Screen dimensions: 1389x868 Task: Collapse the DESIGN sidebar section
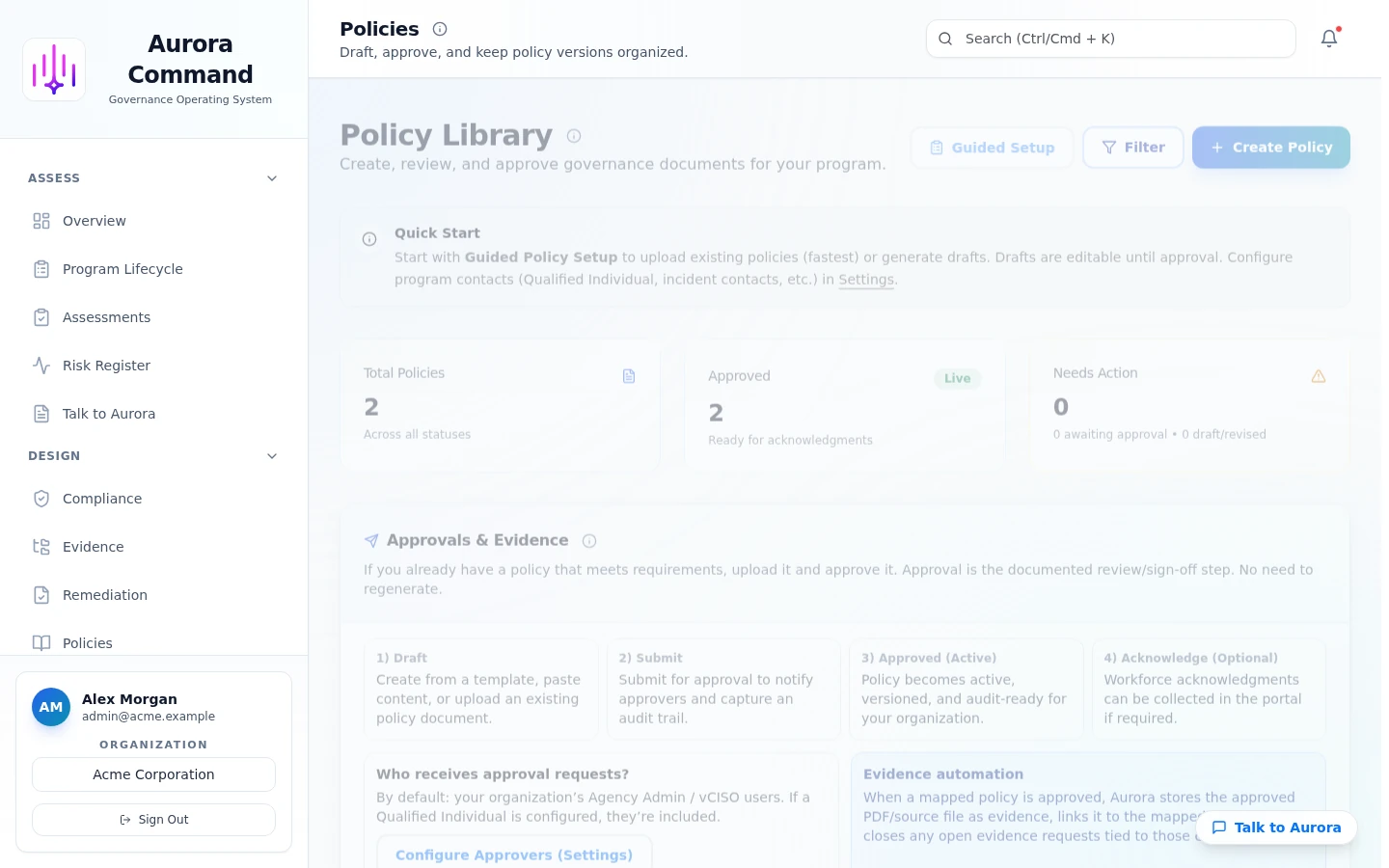point(272,456)
